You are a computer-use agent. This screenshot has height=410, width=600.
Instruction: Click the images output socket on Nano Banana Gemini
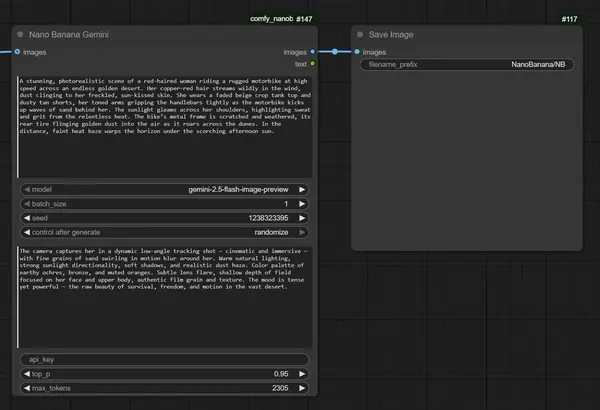313,52
